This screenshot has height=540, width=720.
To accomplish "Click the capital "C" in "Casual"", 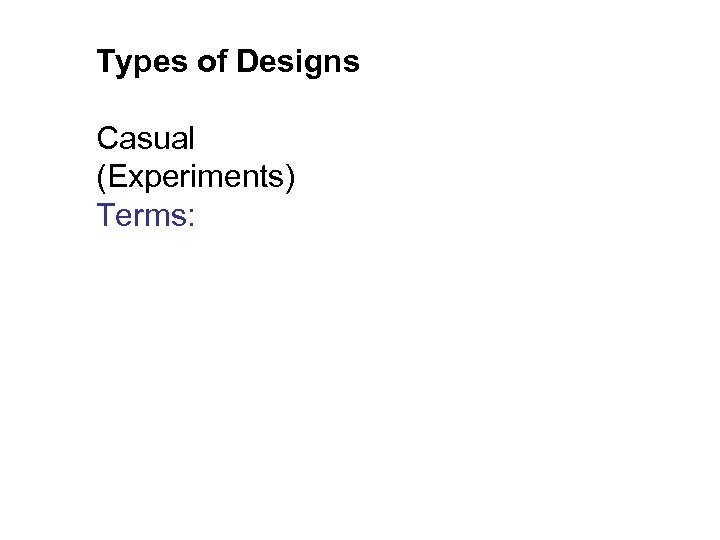I will (x=108, y=138).
